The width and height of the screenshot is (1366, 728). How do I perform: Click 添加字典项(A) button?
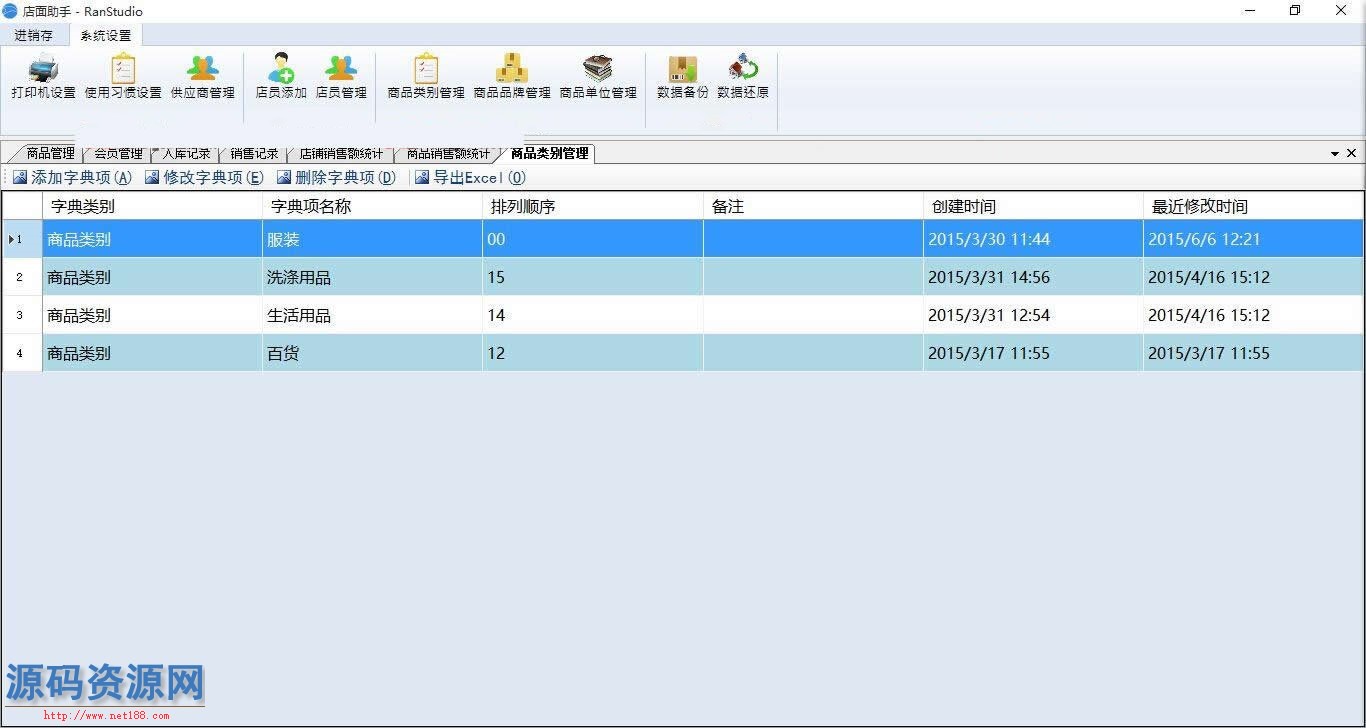point(72,178)
